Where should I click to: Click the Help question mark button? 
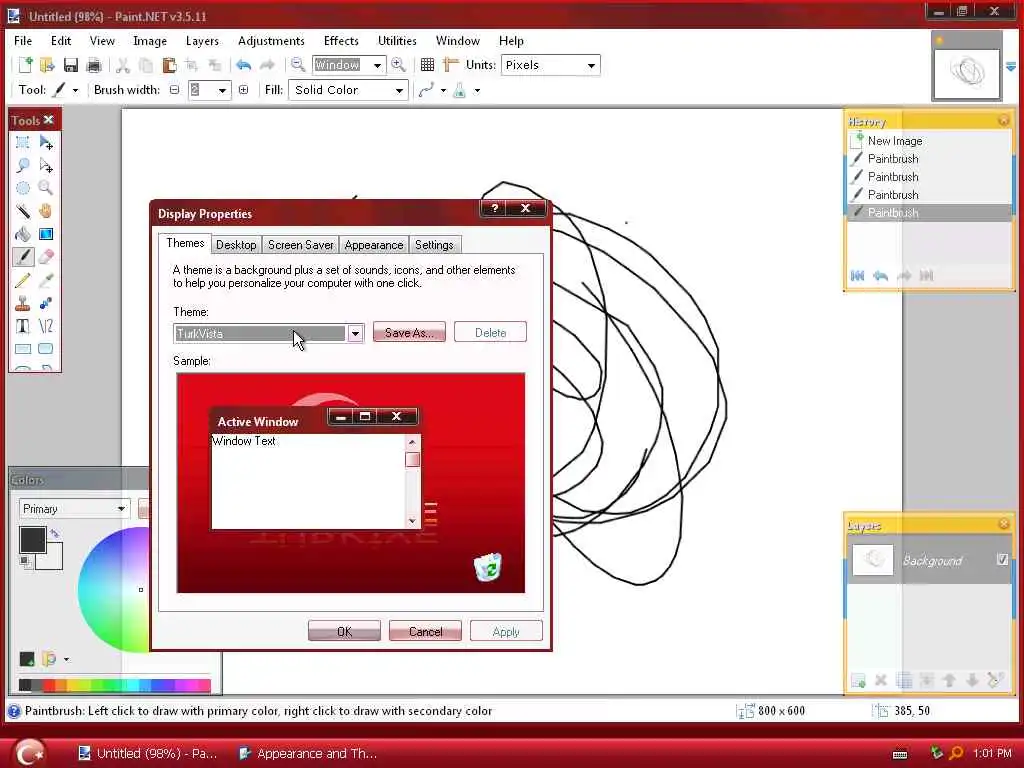pyautogui.click(x=494, y=208)
